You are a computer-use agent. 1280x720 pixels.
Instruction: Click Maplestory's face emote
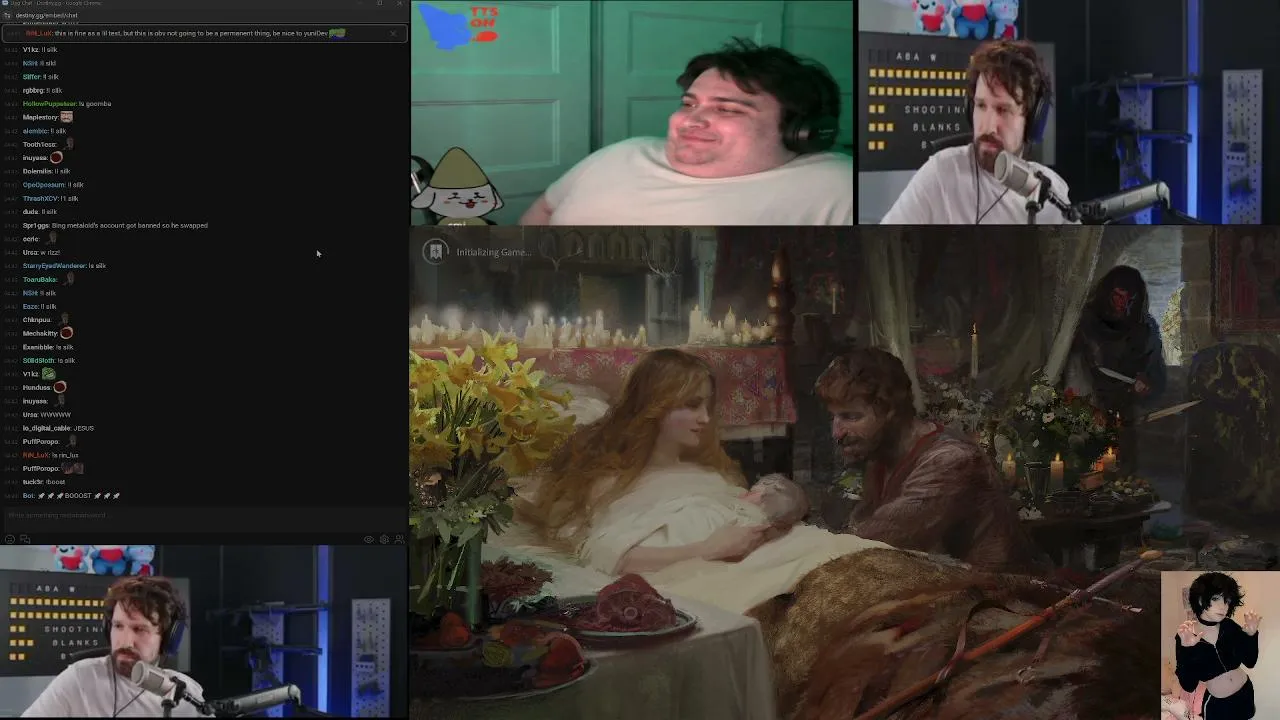pos(67,117)
